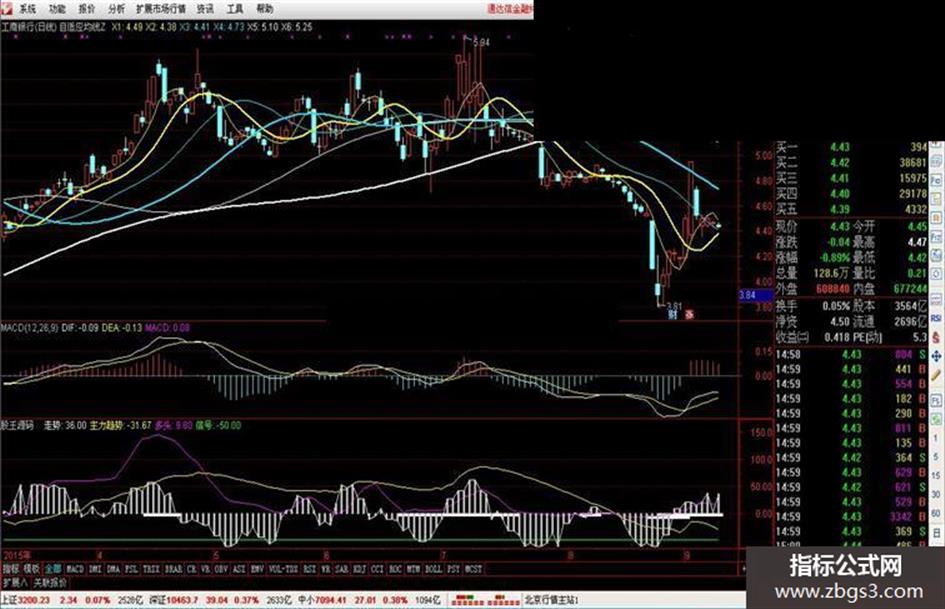Open the 分析 menu
Viewport: 945px width, 609px height.
(117, 8)
